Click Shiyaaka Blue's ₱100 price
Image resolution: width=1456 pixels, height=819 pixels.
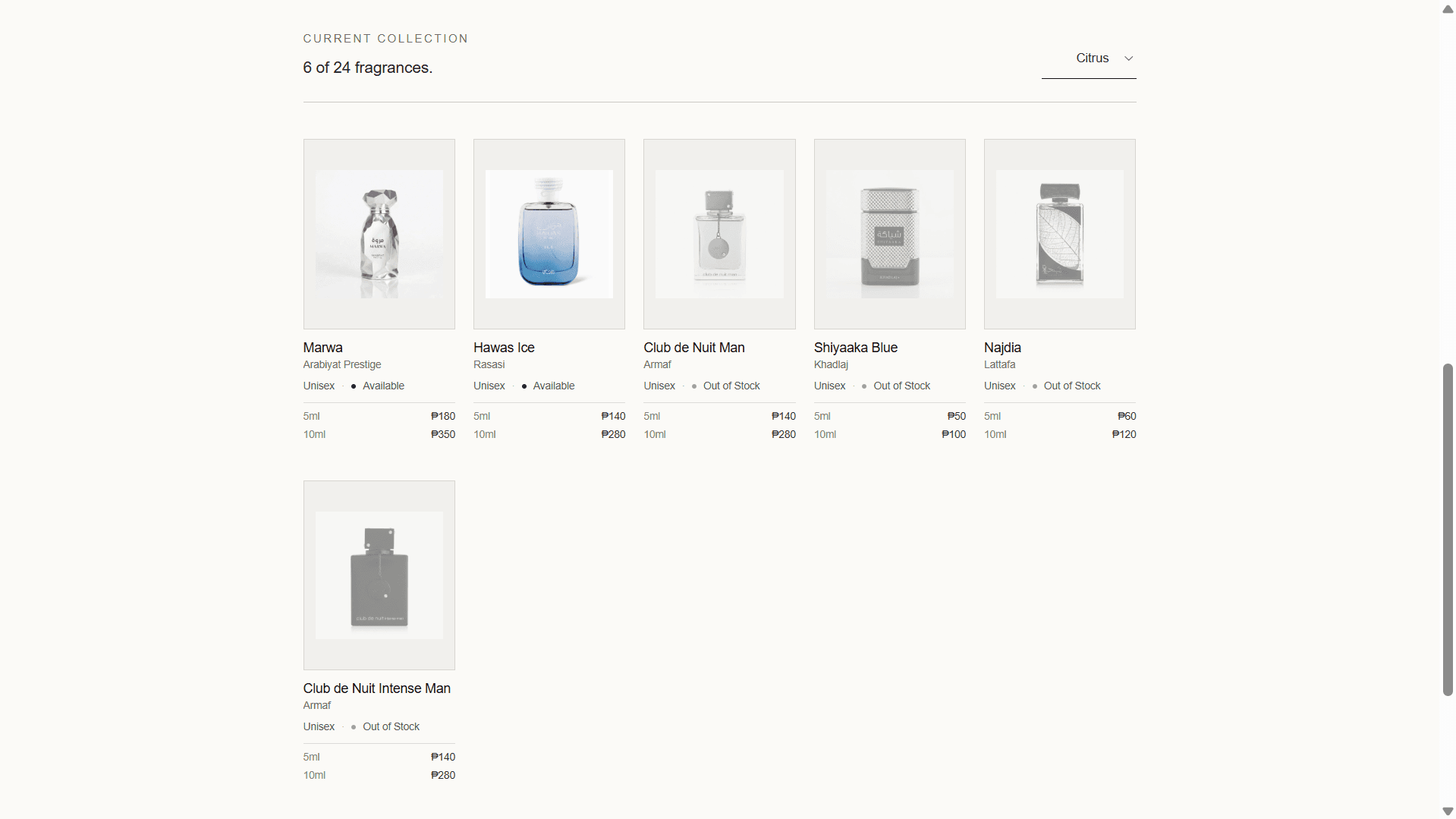pos(954,434)
